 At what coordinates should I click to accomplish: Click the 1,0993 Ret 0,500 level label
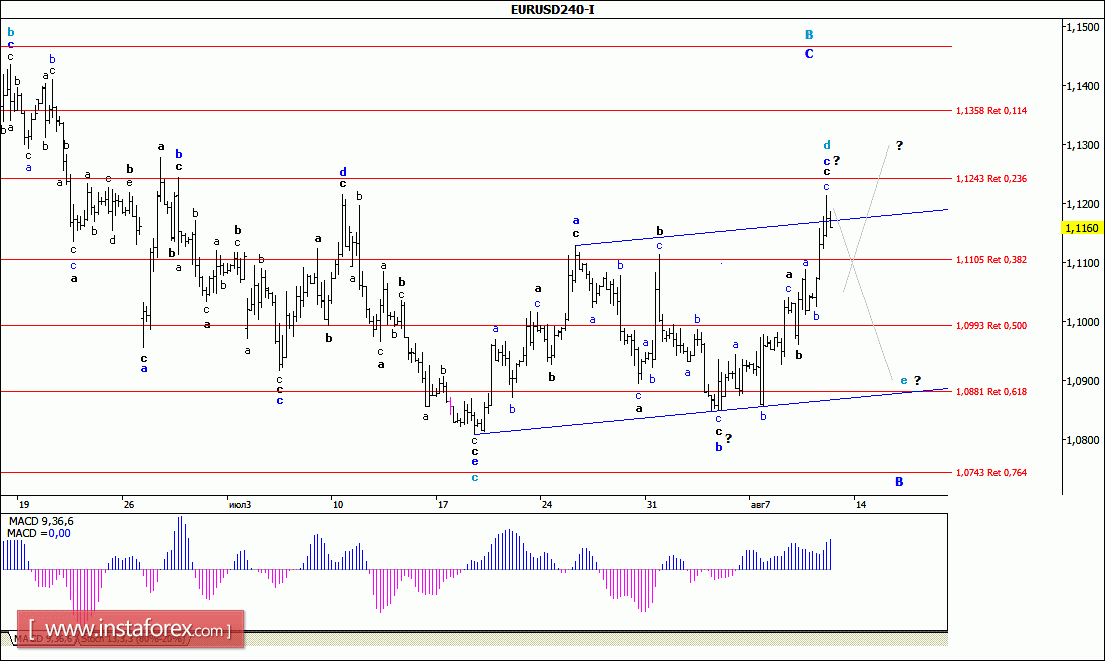(992, 325)
